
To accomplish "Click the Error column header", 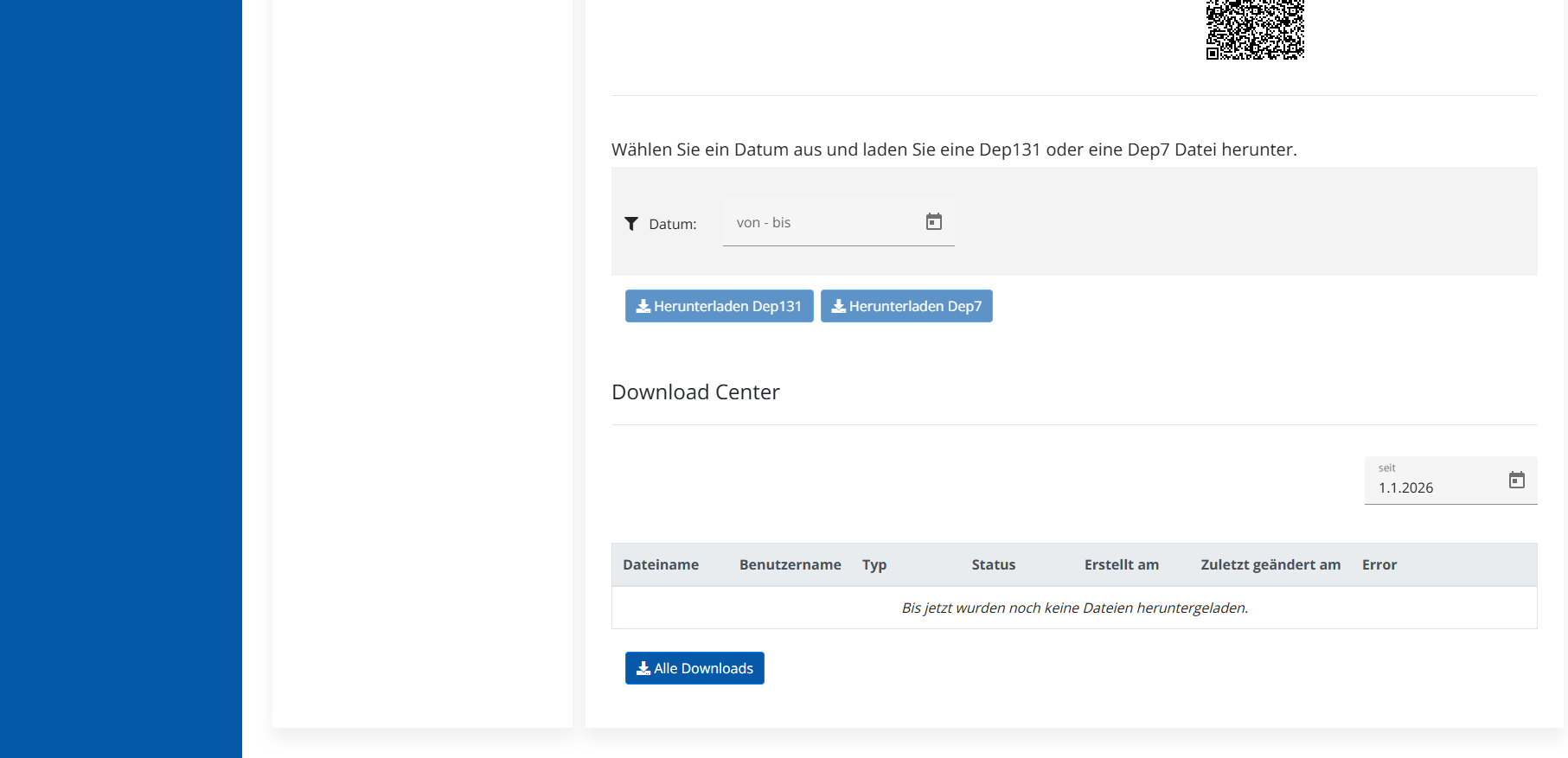I will point(1379,564).
